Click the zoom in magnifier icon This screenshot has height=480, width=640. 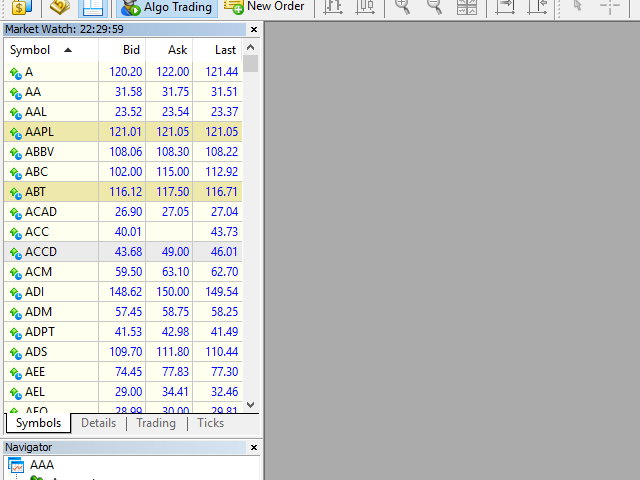tap(402, 7)
